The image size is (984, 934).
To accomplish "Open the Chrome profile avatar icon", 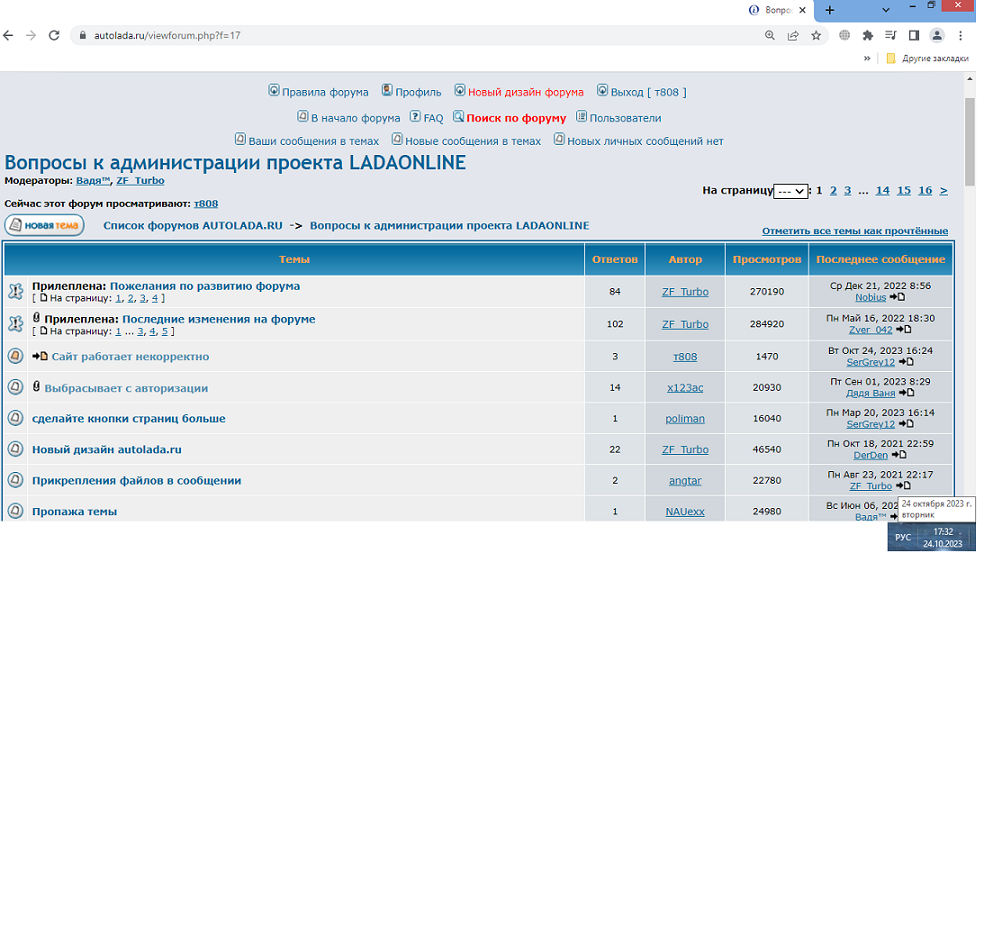I will click(937, 35).
